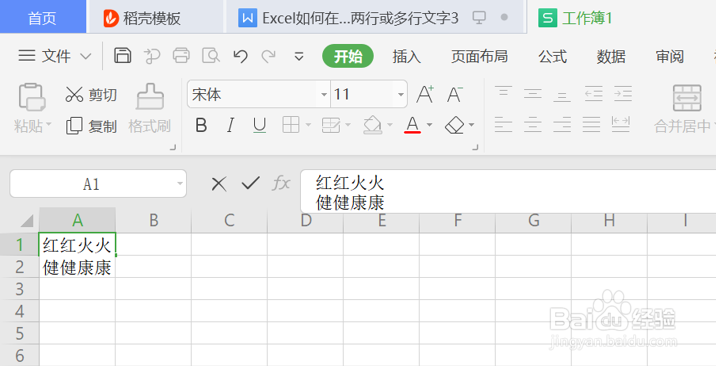Open the 页面布局 ribbon tab
716x366 pixels.
(479, 57)
